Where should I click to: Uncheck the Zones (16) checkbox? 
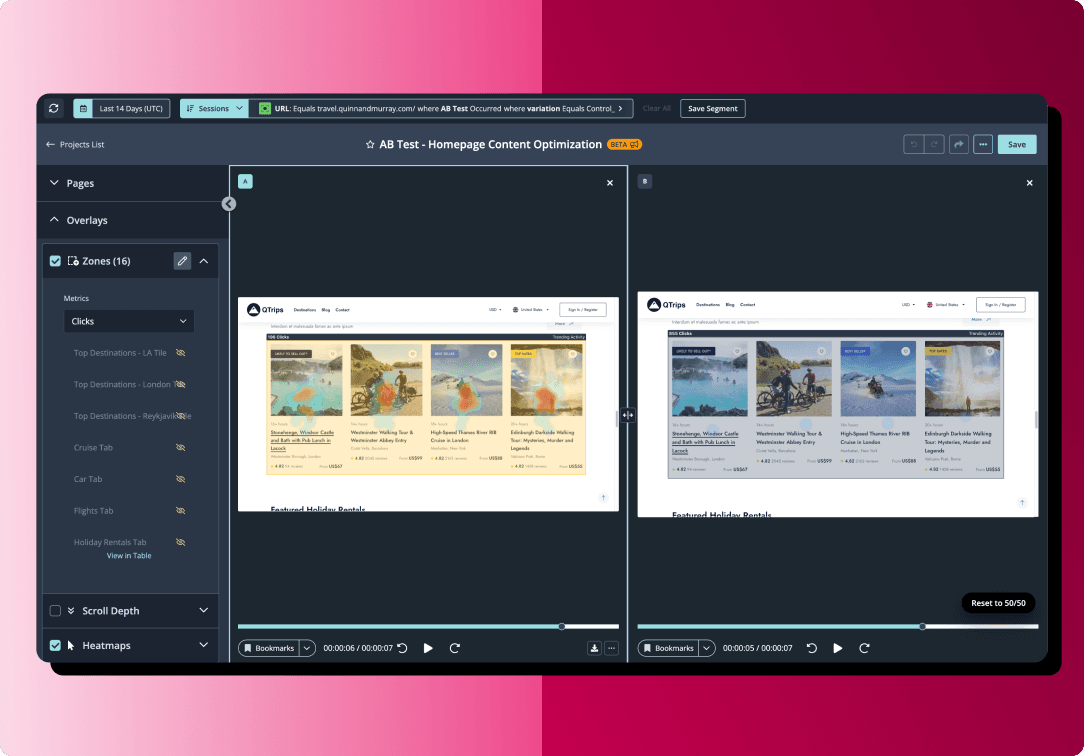(56, 261)
